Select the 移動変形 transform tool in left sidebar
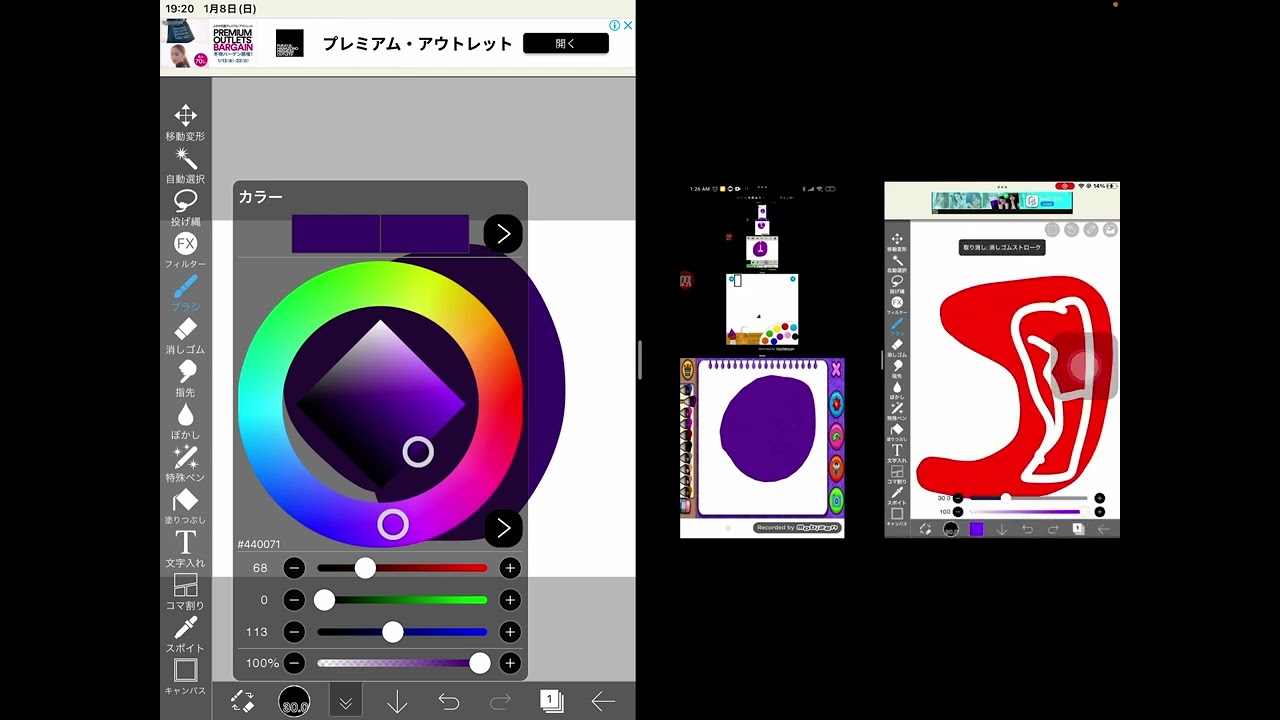1280x720 pixels. tap(185, 122)
